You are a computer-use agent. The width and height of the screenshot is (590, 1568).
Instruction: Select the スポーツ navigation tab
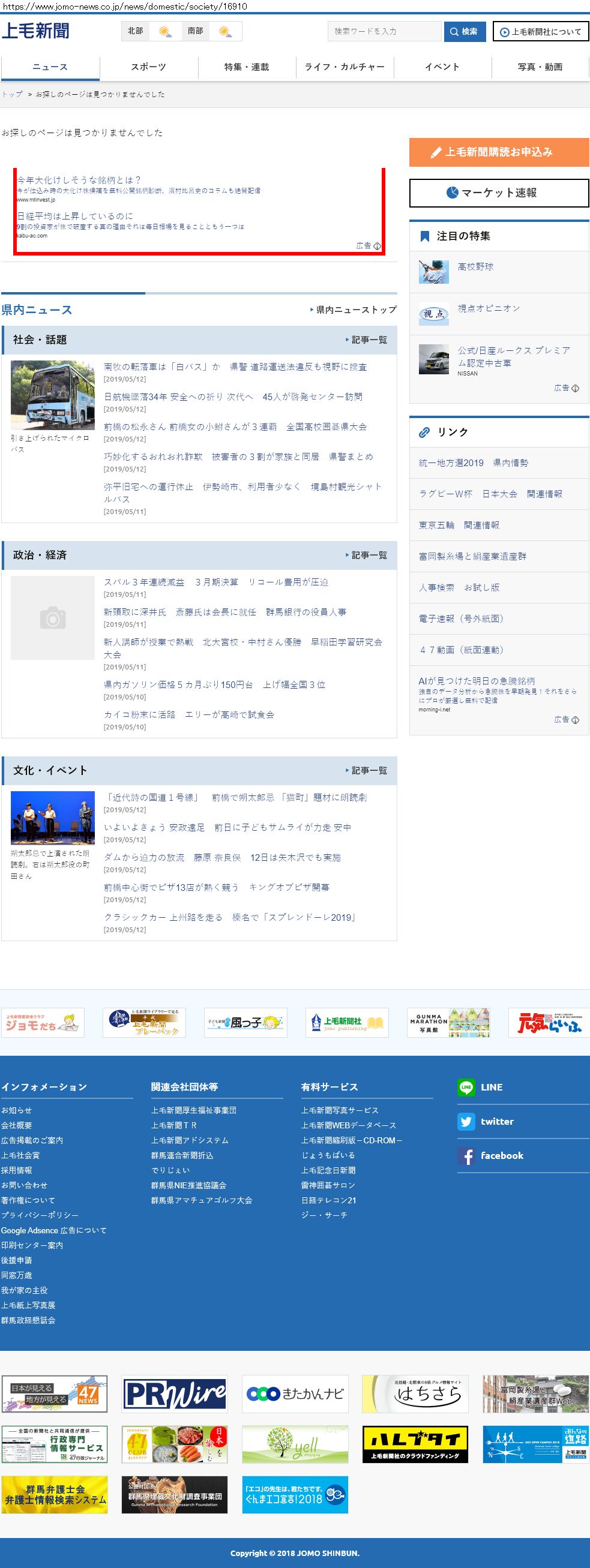pos(149,67)
